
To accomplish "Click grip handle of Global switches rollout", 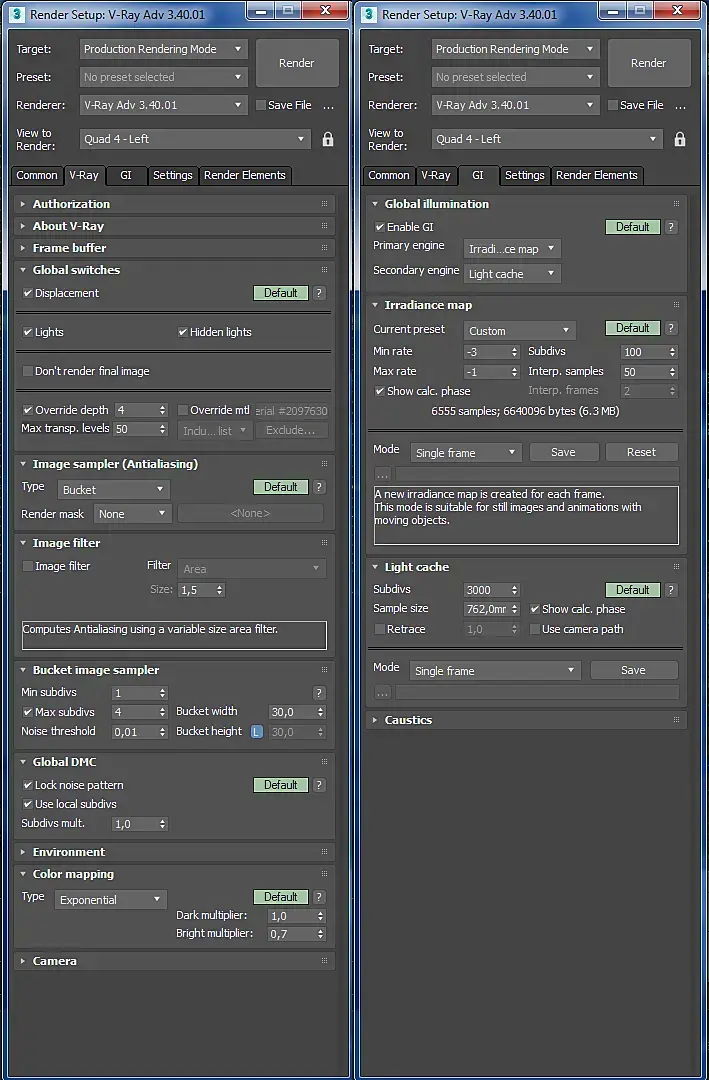I will pyautogui.click(x=325, y=270).
